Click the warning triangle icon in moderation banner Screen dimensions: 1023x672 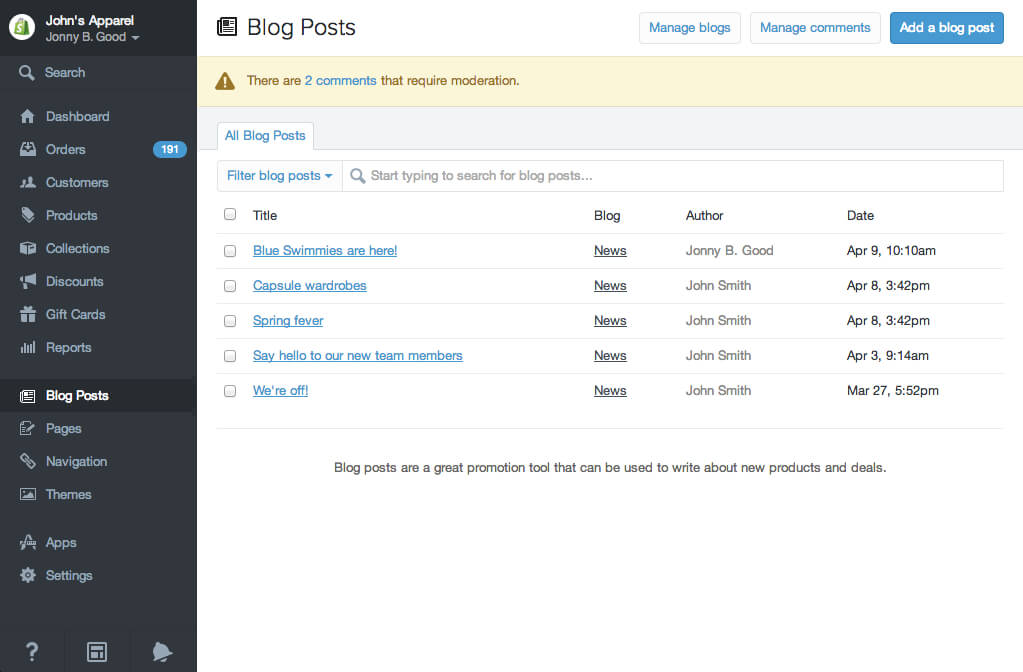[x=225, y=81]
